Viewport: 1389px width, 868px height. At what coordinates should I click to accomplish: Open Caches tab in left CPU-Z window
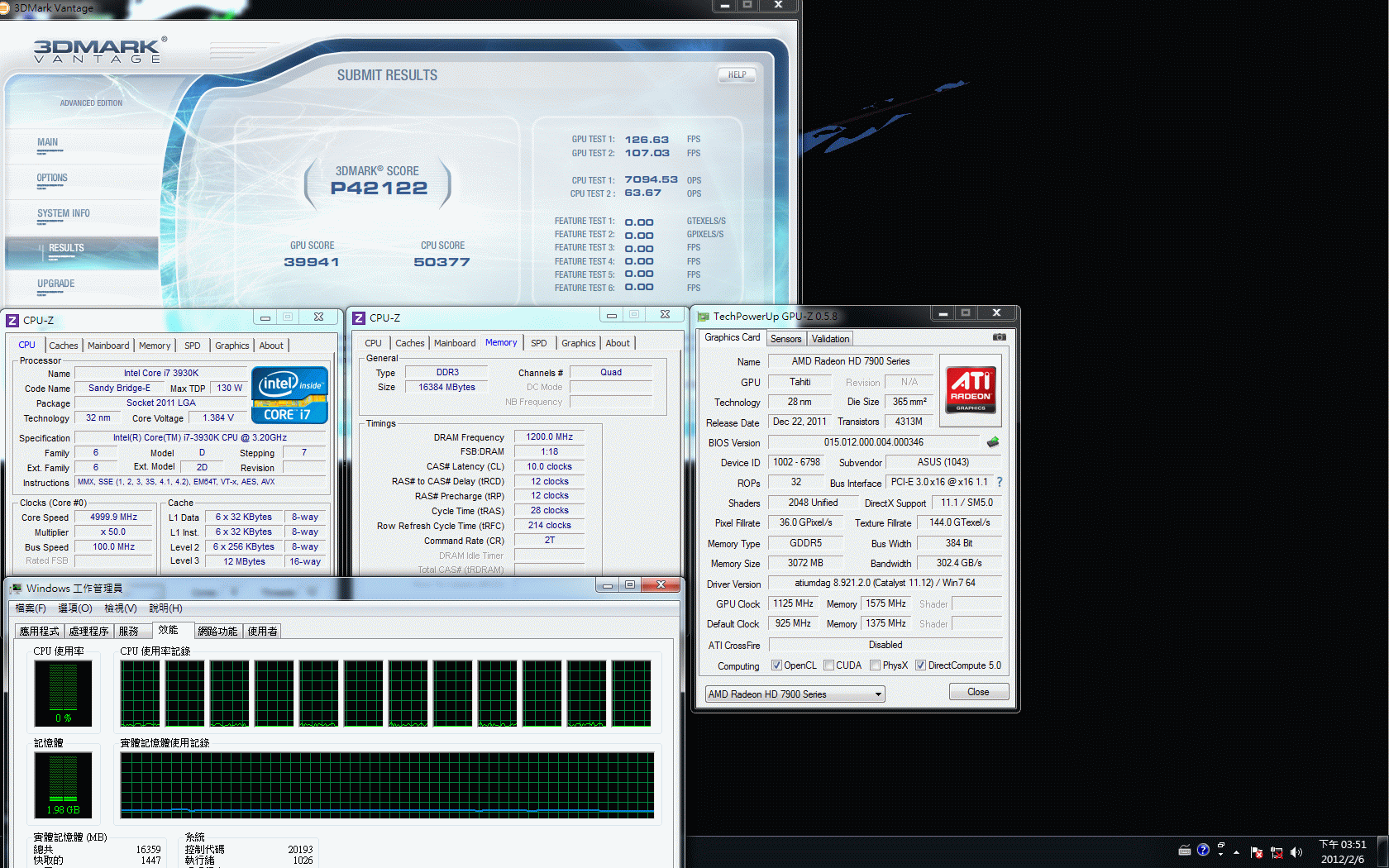click(x=63, y=346)
